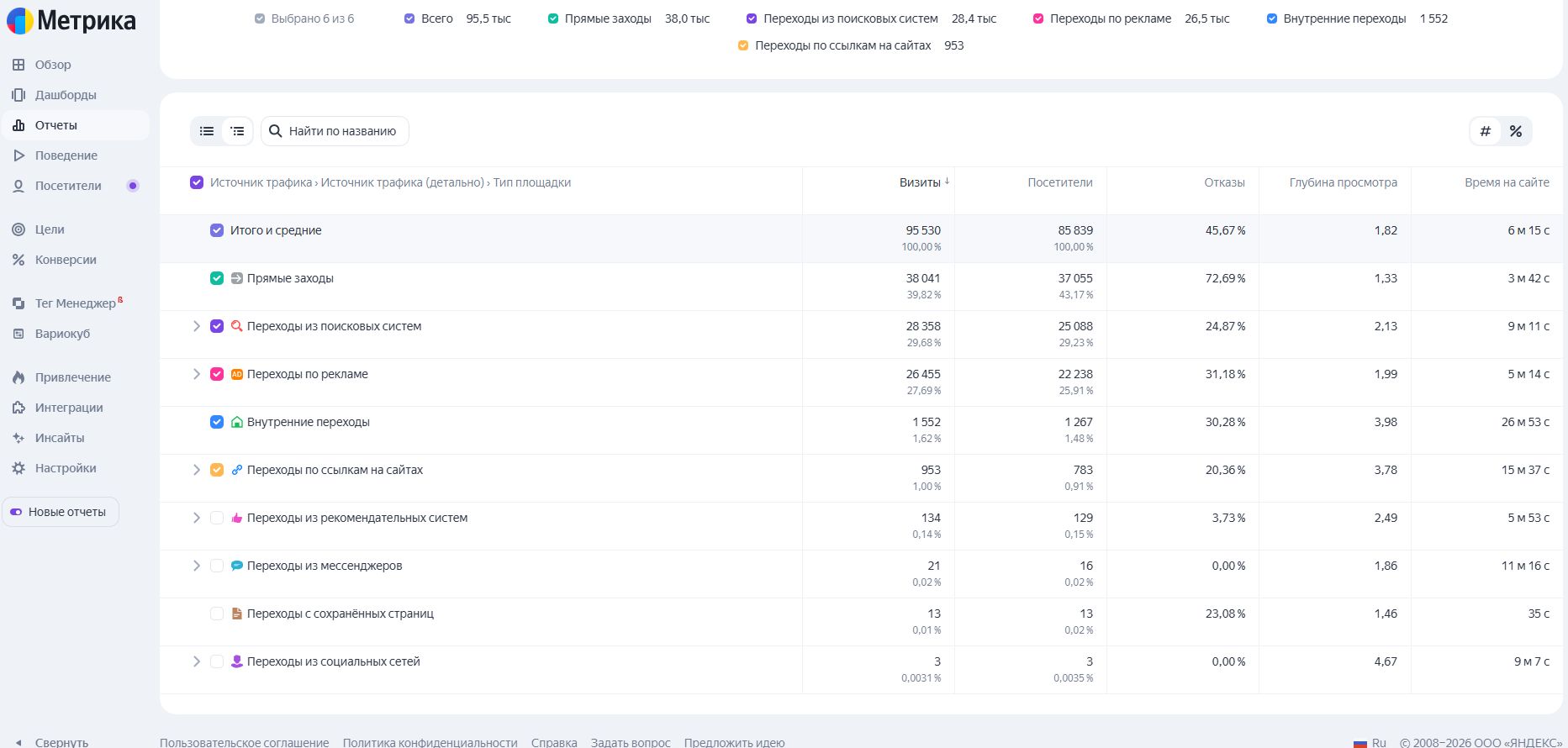
Task: Open Цели target icon in sidebar
Action: click(18, 229)
